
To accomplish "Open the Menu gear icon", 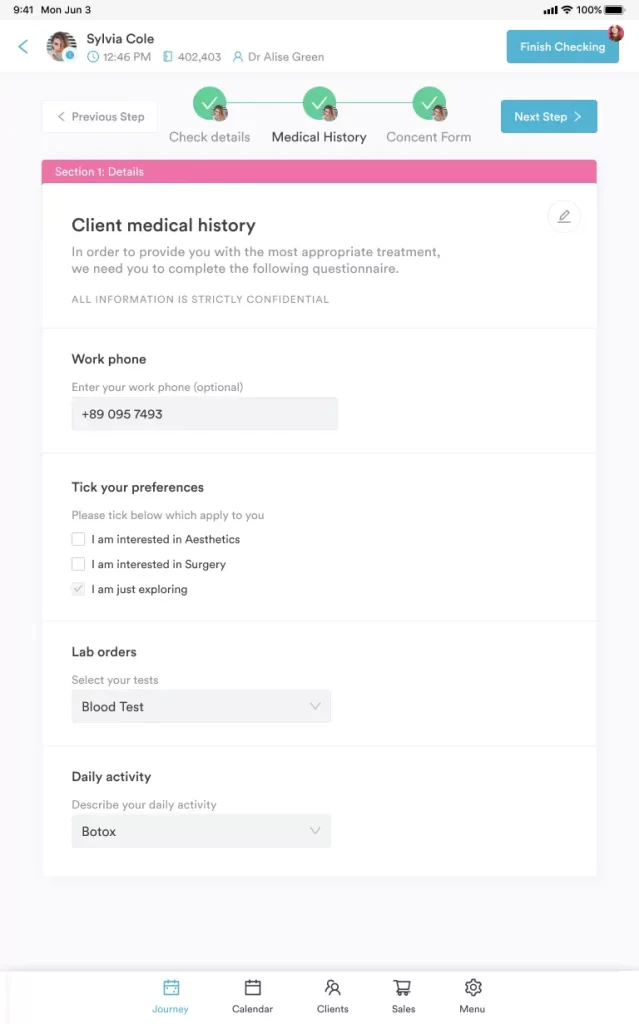I will coord(472,990).
